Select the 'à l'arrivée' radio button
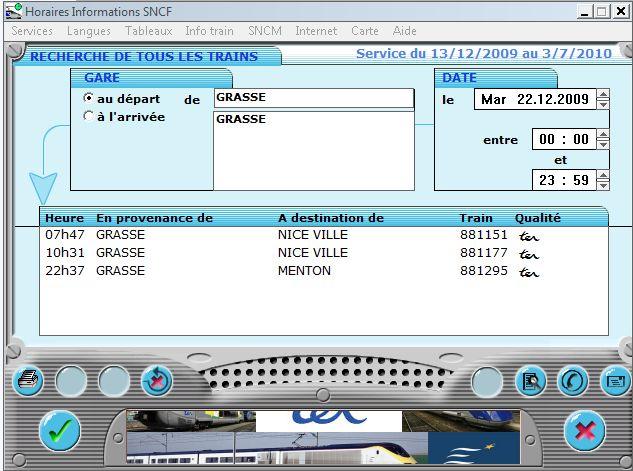The image size is (633, 471). pyautogui.click(x=88, y=116)
